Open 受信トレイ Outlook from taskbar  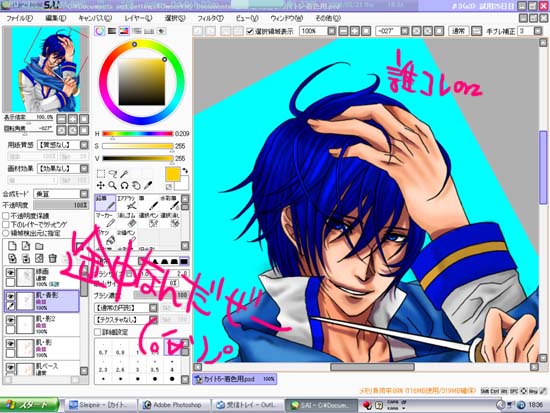point(247,405)
